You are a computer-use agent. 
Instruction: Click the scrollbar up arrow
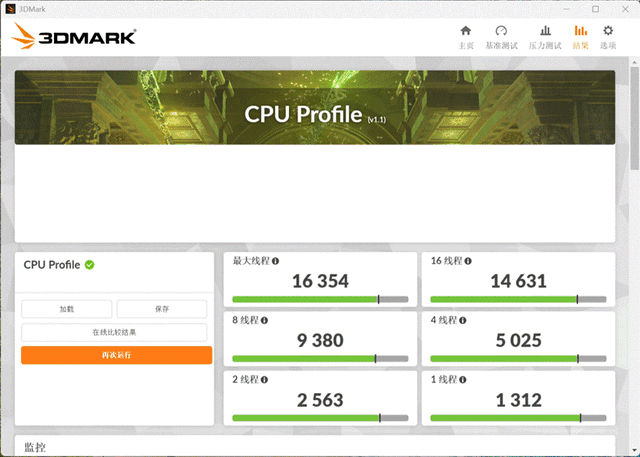point(634,62)
